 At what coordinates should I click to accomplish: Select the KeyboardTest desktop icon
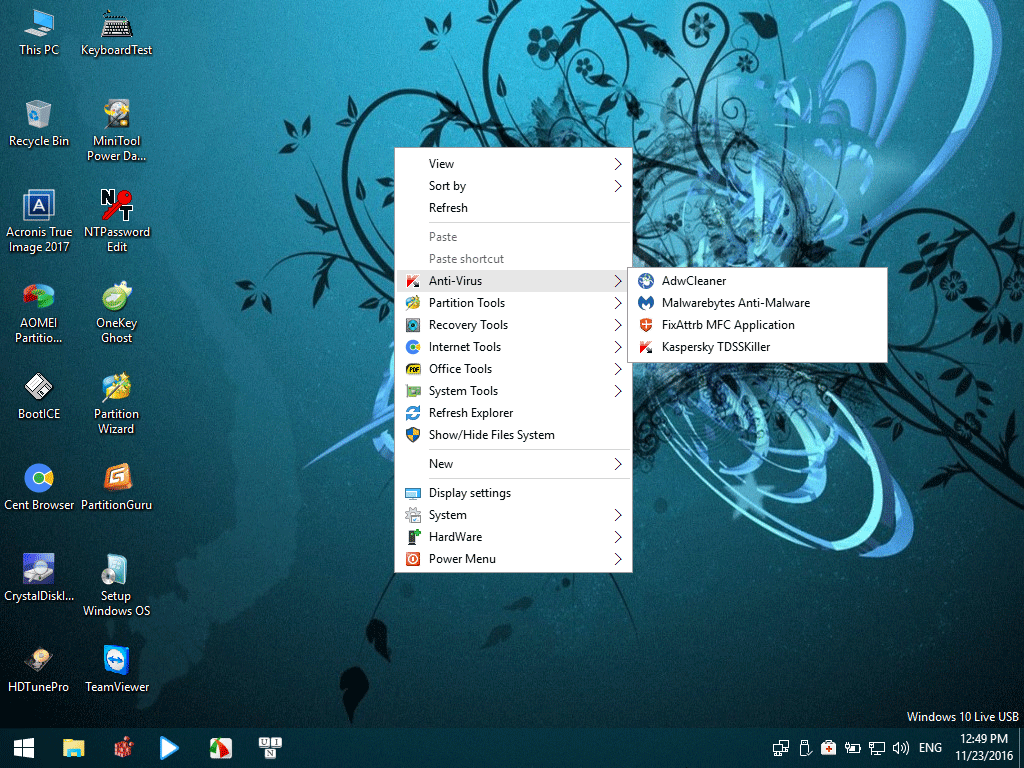[116, 32]
